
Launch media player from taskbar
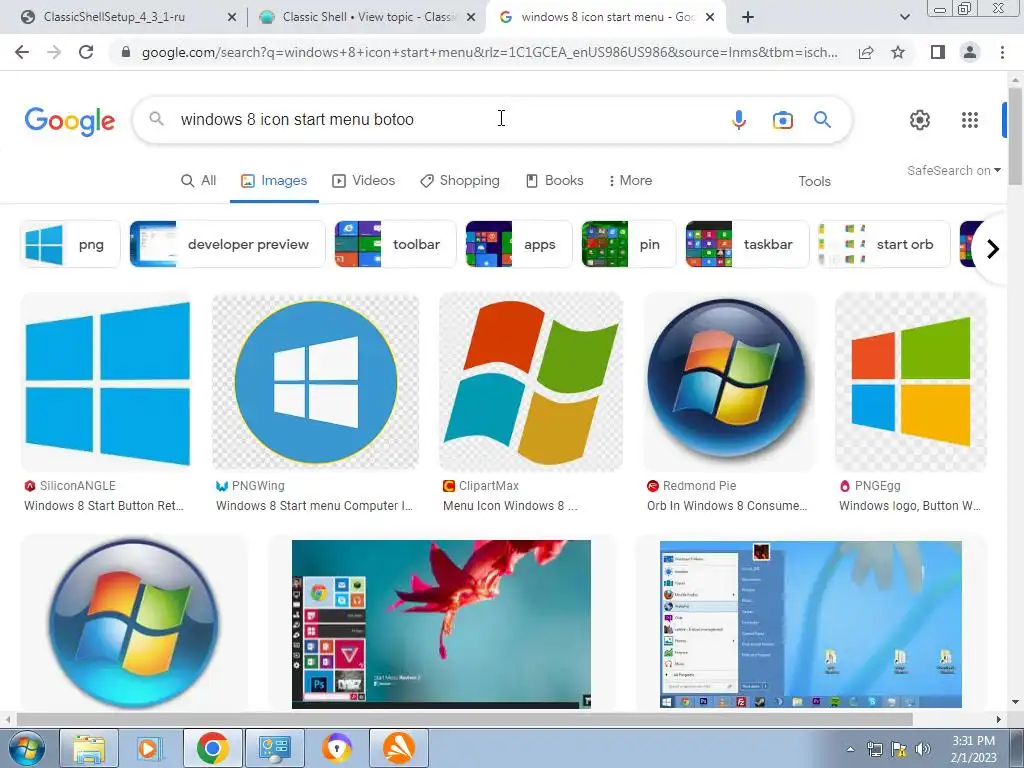coord(150,748)
